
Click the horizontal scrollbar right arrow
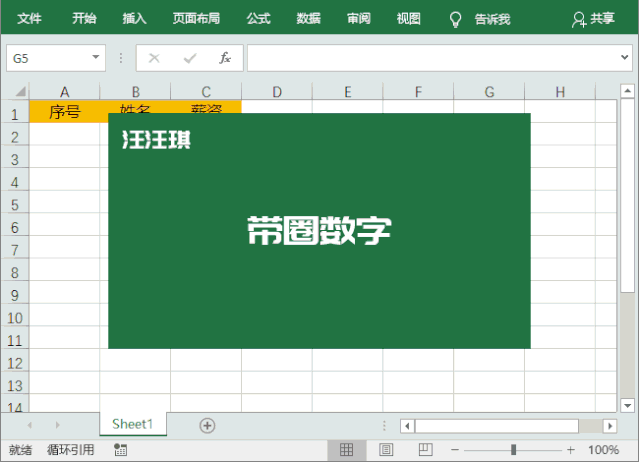610,427
